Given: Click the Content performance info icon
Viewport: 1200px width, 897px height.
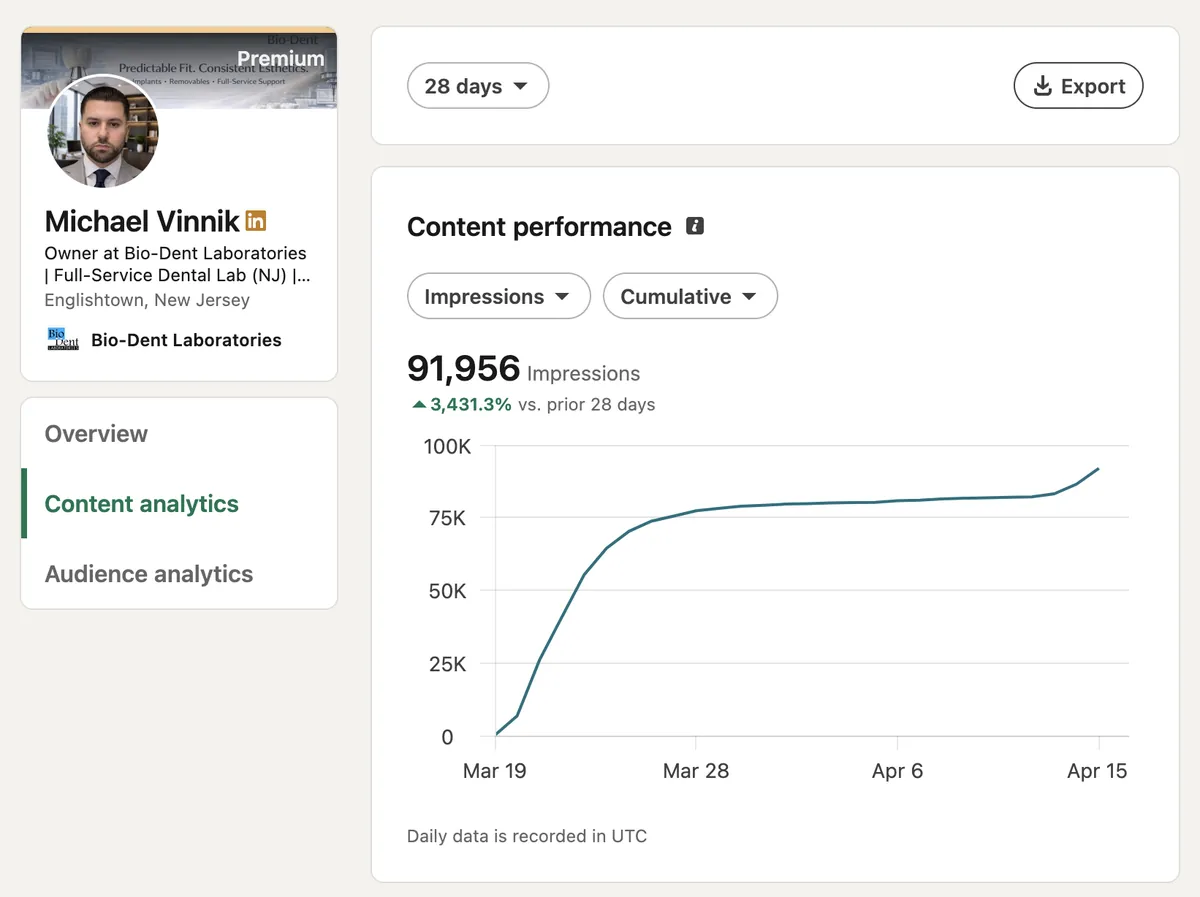Looking at the screenshot, I should point(695,226).
